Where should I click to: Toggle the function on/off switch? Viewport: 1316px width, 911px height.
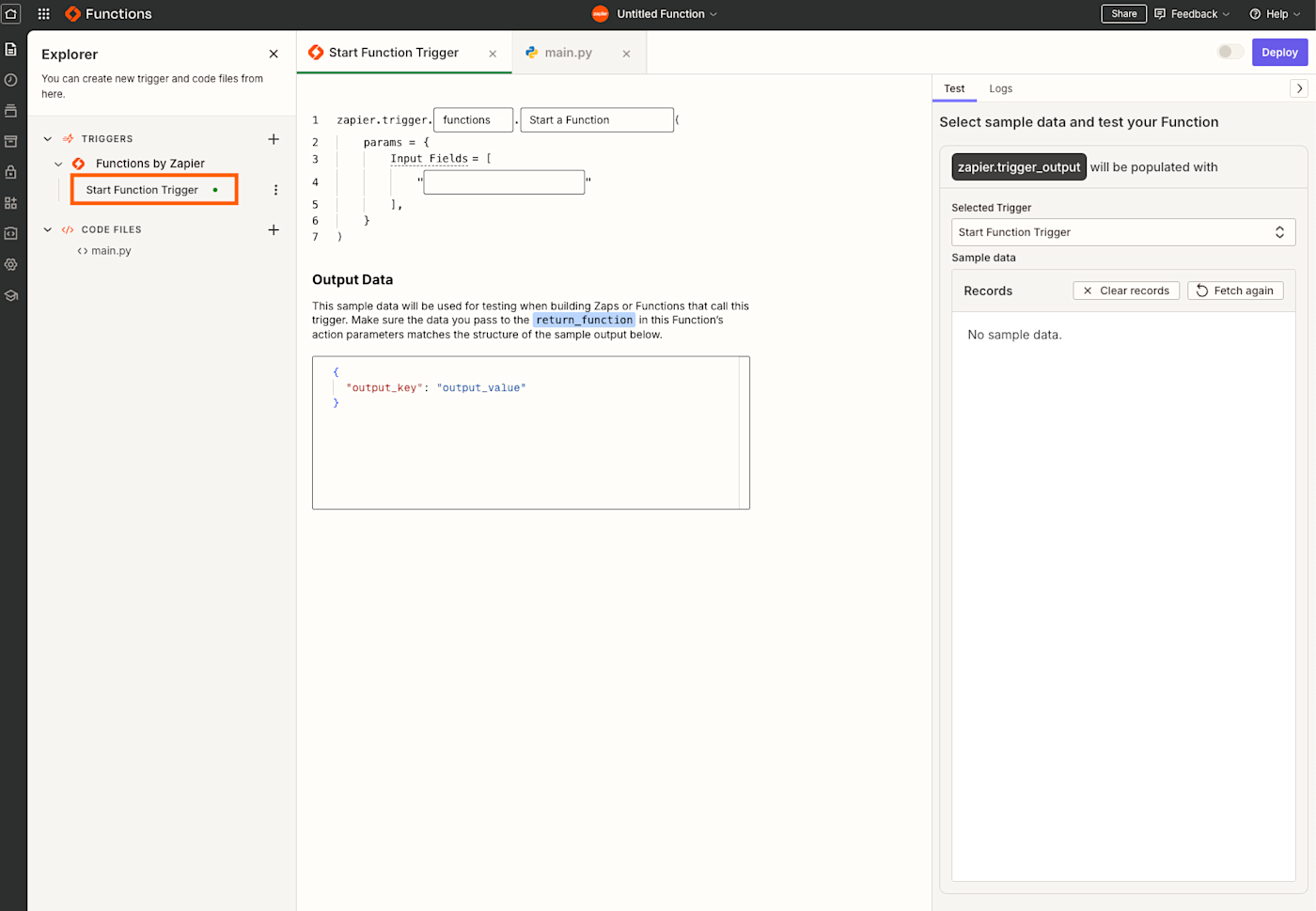(1230, 52)
